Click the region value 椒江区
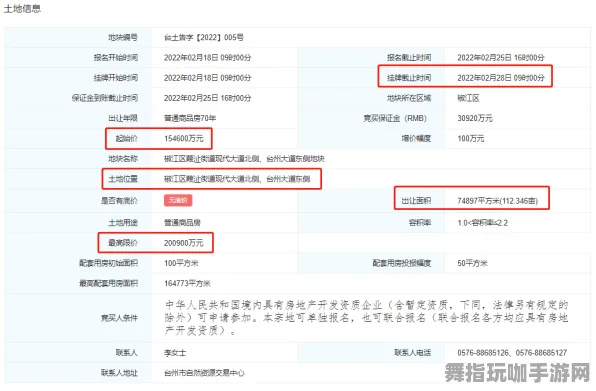Screen dimensions: 596x391 (468, 98)
